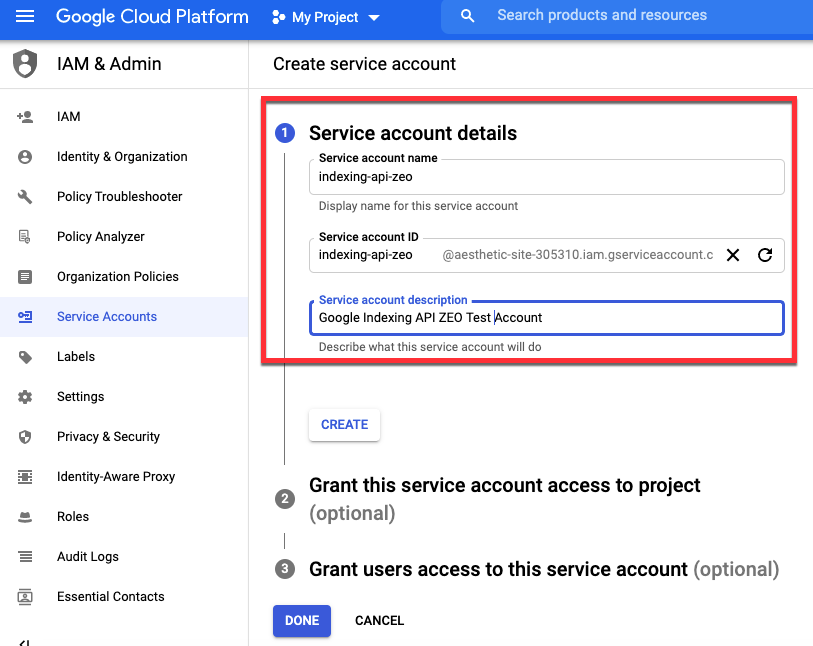The height and width of the screenshot is (646, 813).
Task: Click the CANCEL button
Action: (x=379, y=621)
